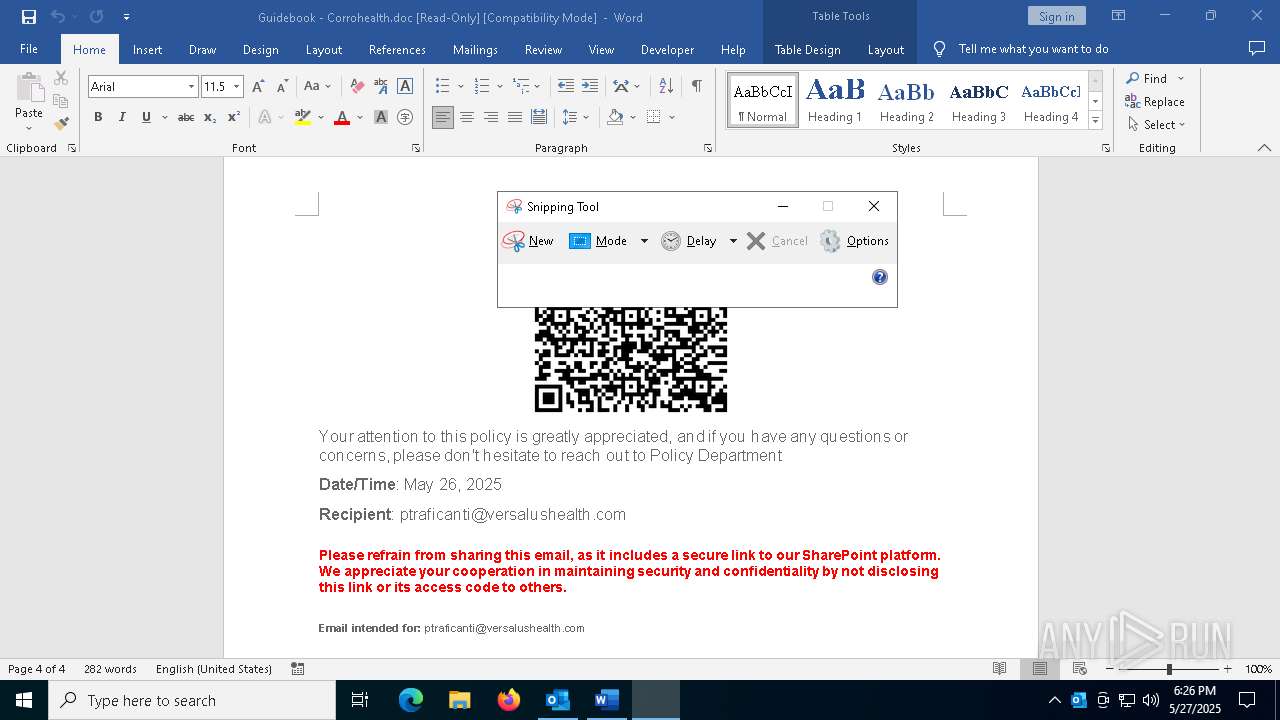Switch to the Insert tab
The height and width of the screenshot is (720, 1280).
147,49
